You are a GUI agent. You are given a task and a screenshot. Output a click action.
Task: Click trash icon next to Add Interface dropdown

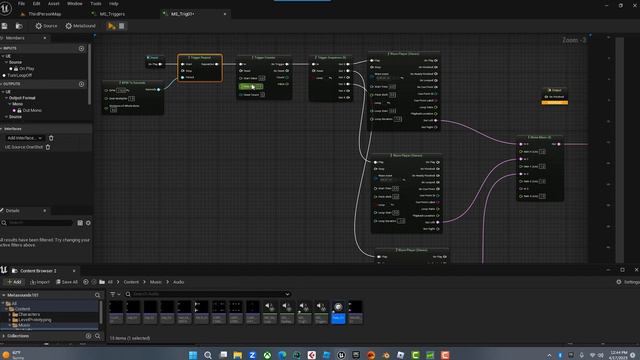pyautogui.click(x=51, y=138)
